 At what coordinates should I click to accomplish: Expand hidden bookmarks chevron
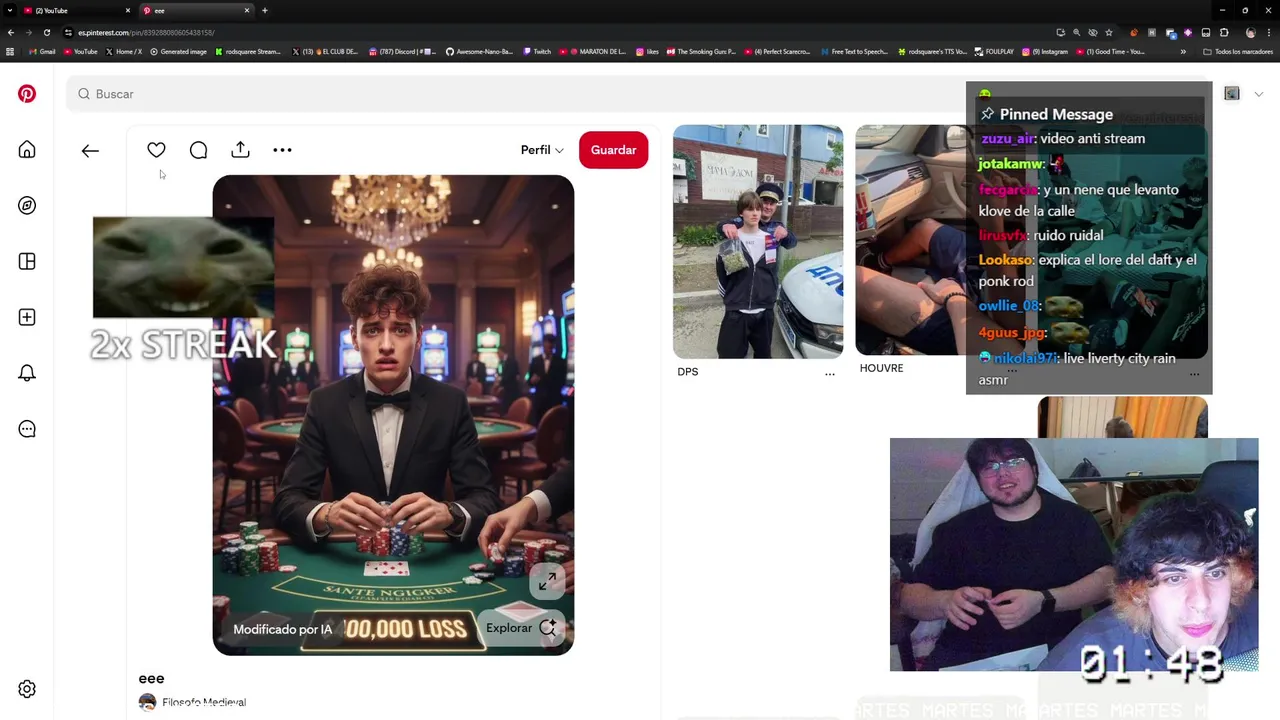pyautogui.click(x=1183, y=51)
